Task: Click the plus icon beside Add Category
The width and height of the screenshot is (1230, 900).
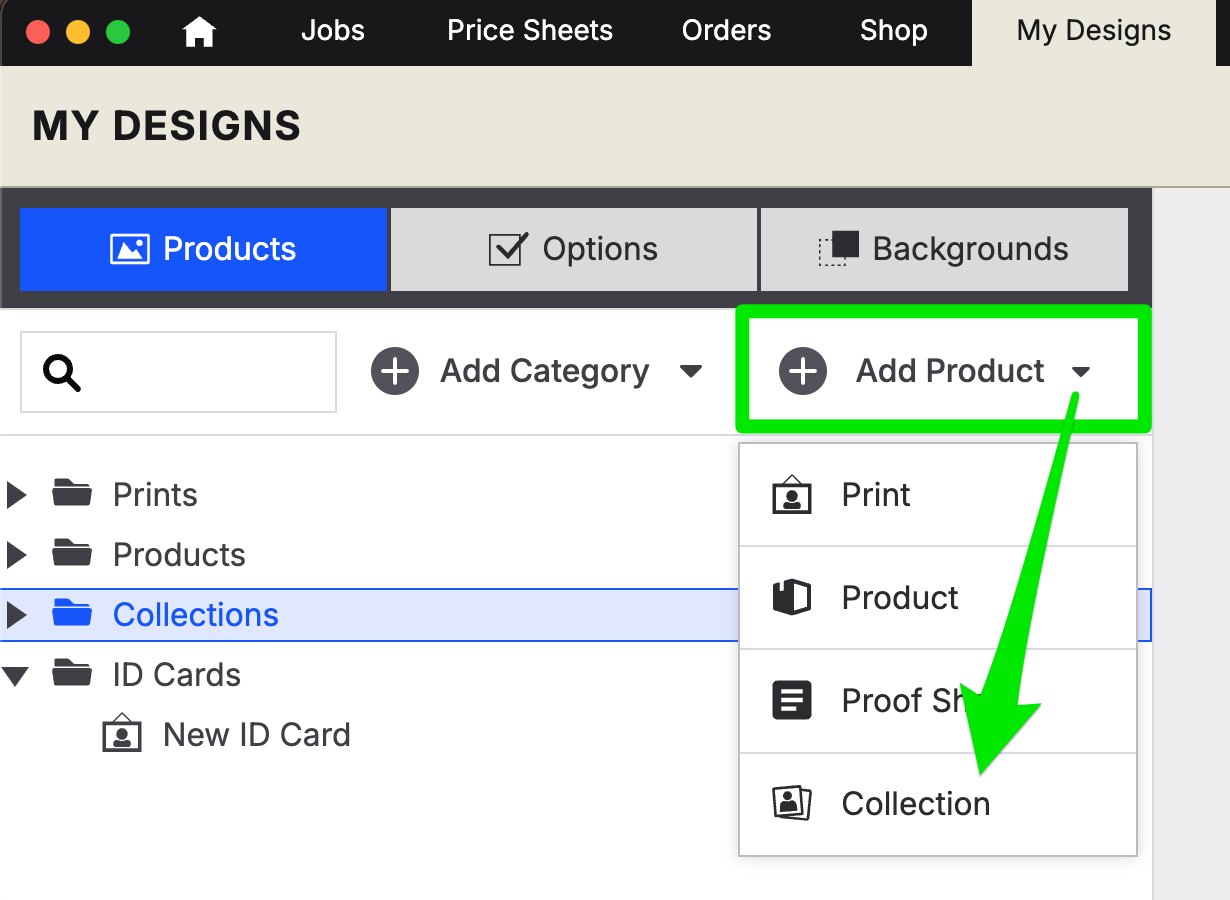Action: click(x=395, y=372)
